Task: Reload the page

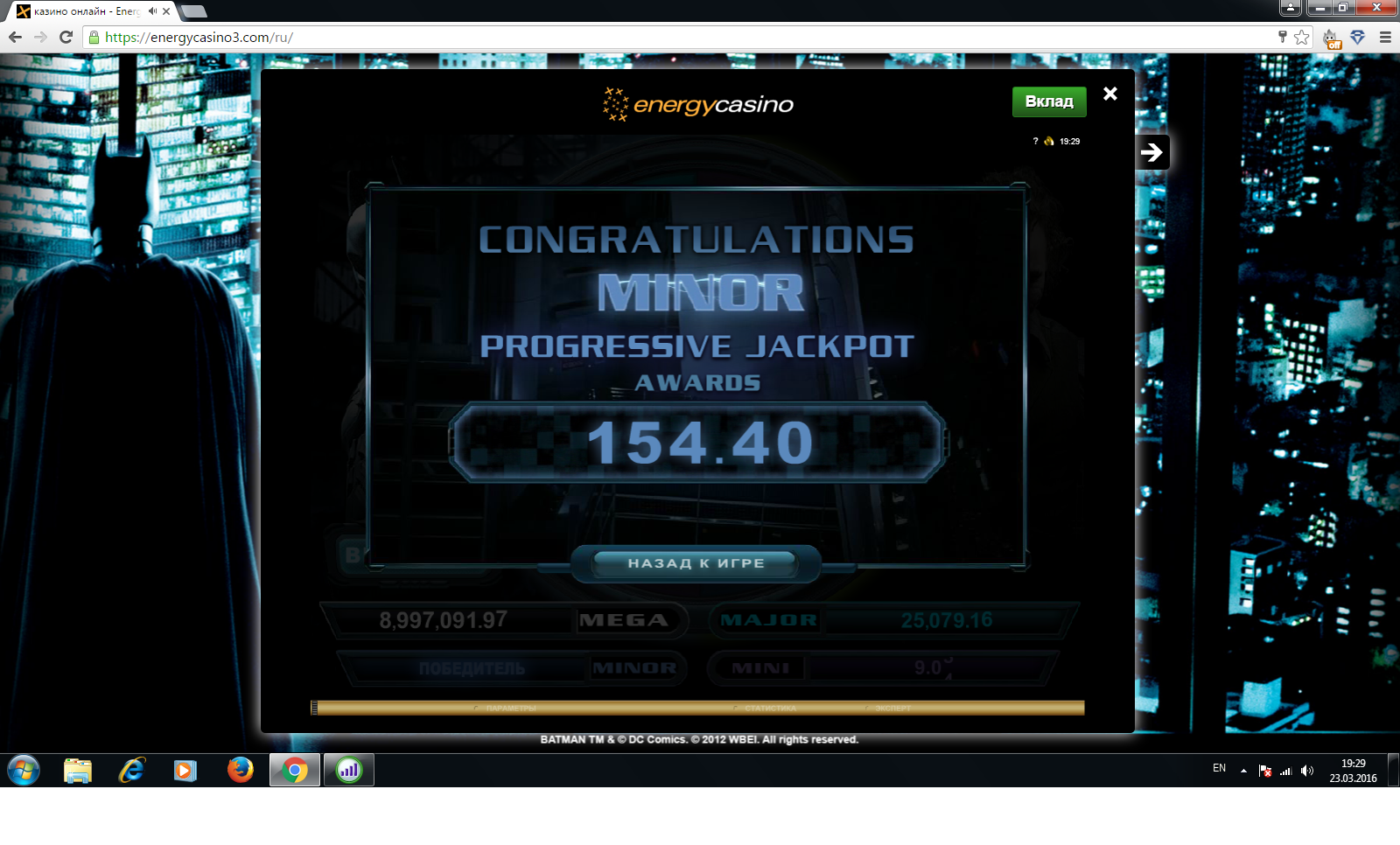Action: click(66, 37)
